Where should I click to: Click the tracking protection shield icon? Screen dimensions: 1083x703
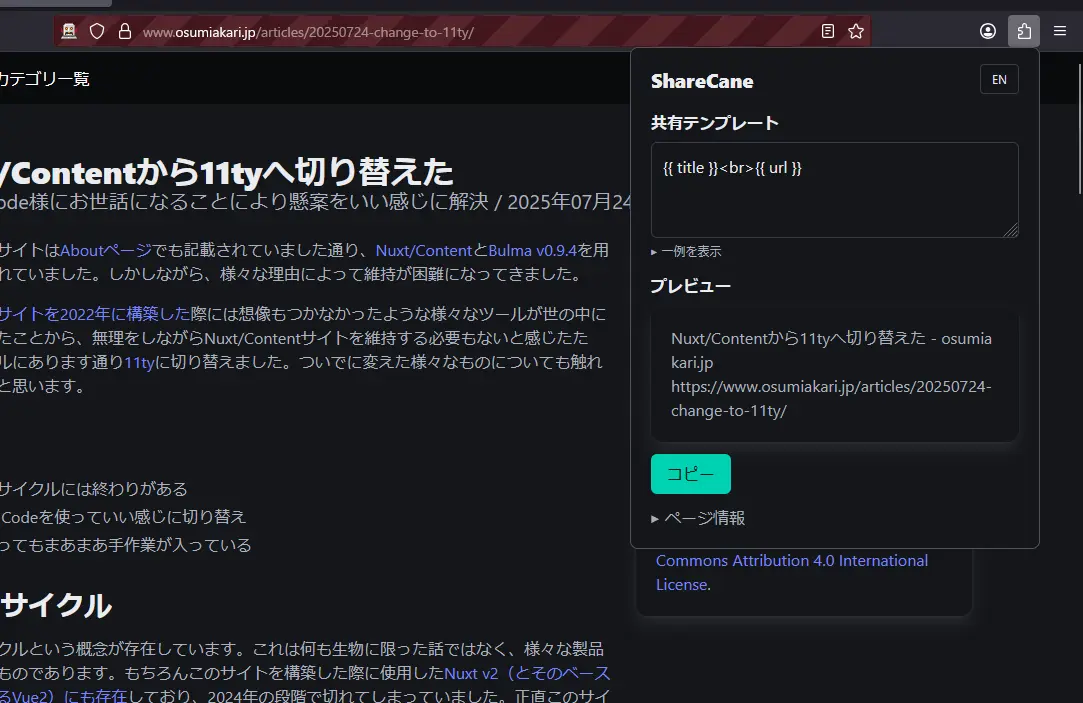(x=96, y=31)
